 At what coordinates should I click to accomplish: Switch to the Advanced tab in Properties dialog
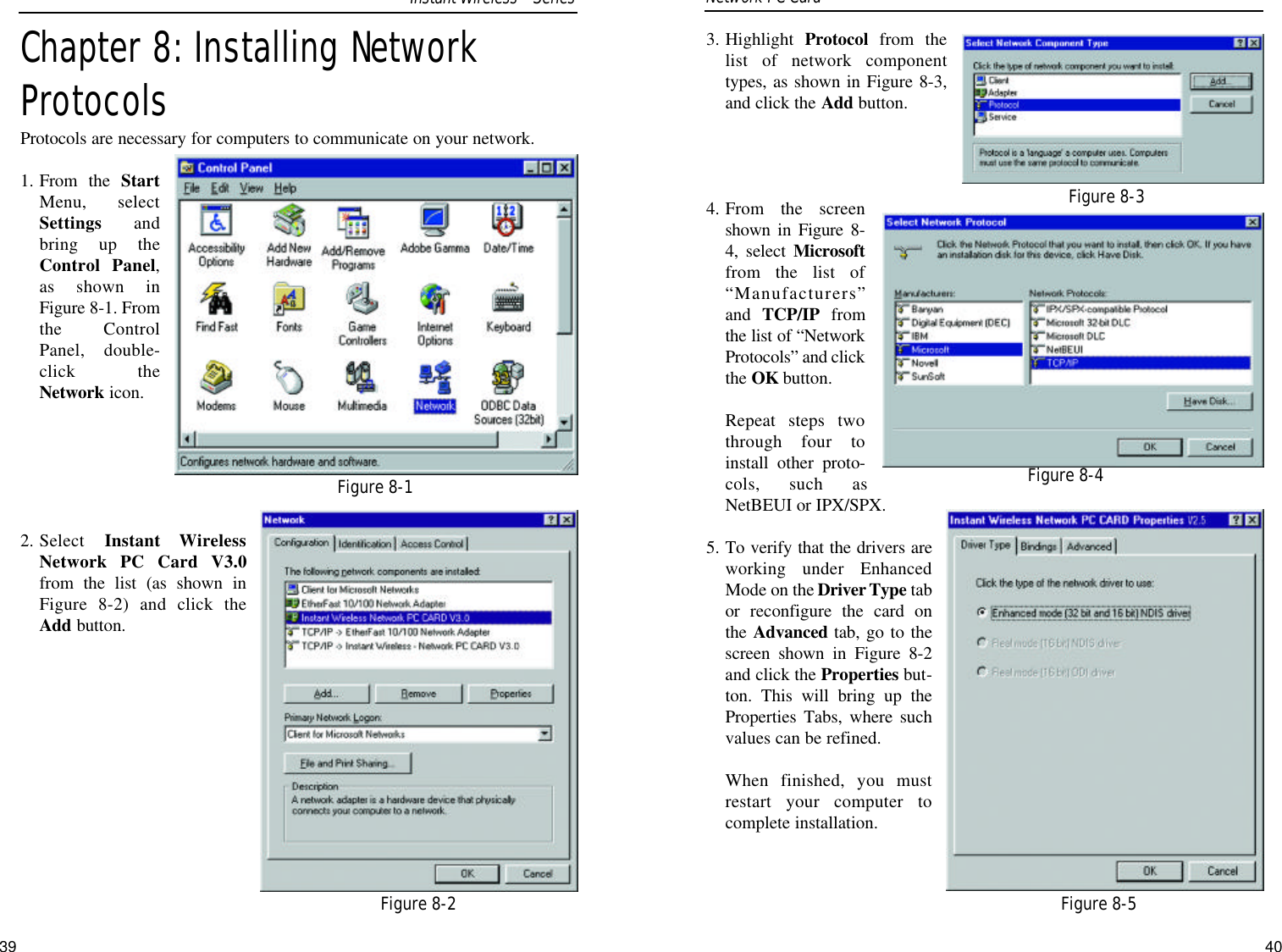pos(1089,546)
